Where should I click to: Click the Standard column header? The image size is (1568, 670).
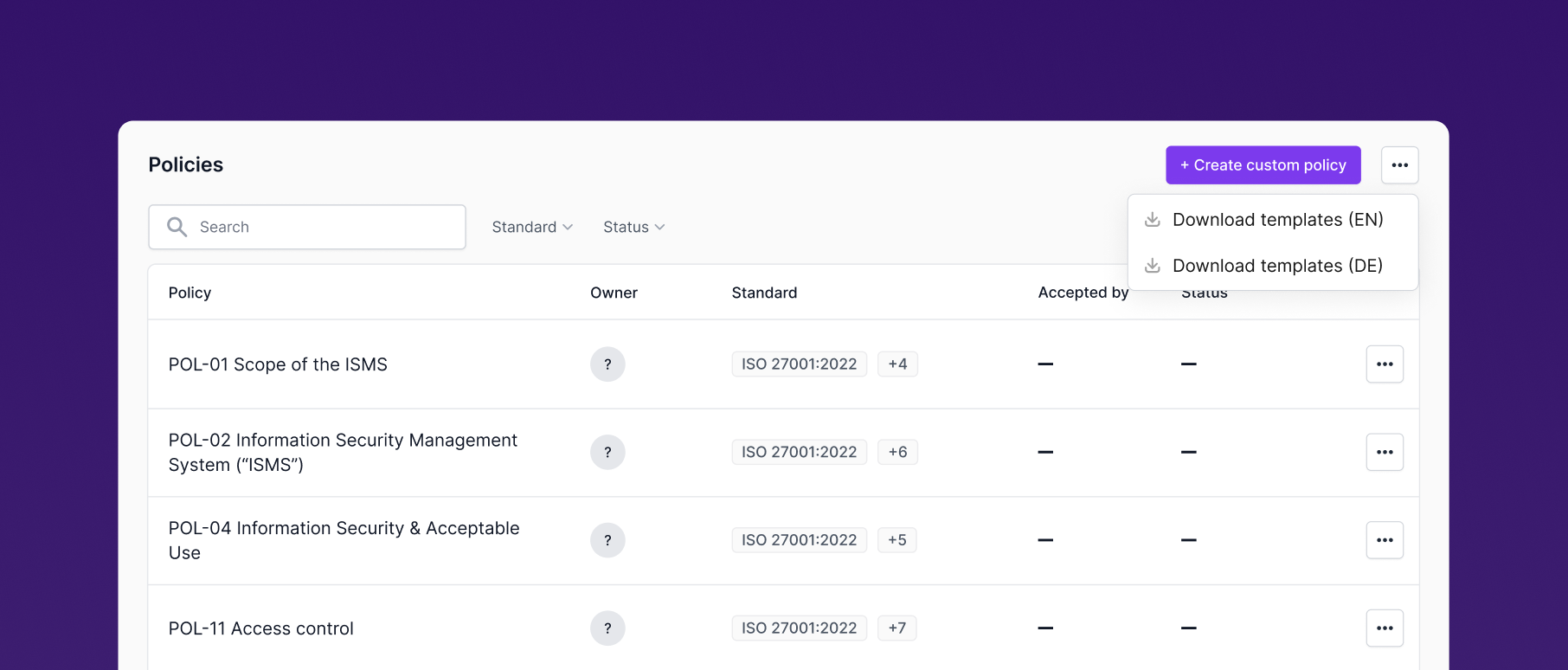pyautogui.click(x=764, y=293)
